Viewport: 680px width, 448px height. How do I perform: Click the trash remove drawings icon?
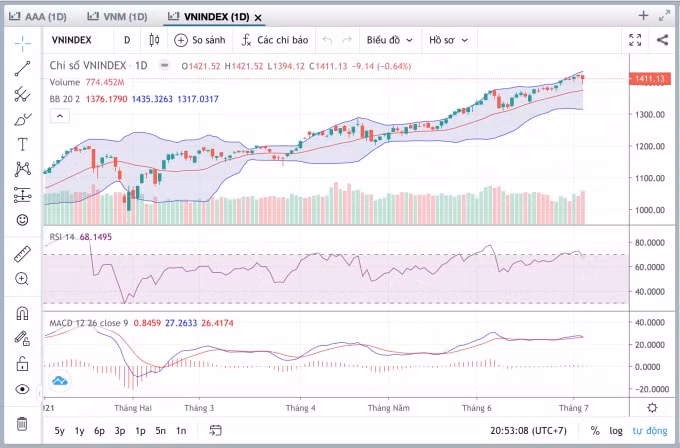point(22,424)
